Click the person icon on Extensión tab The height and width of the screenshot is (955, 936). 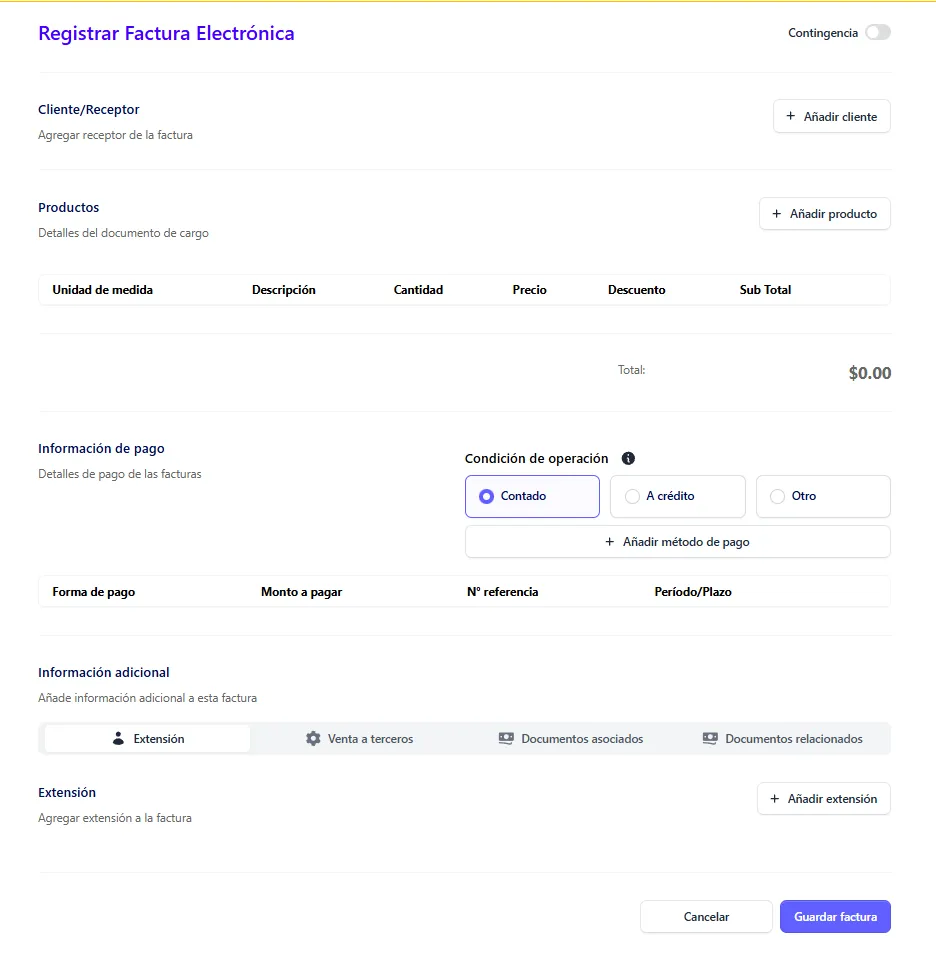click(118, 738)
